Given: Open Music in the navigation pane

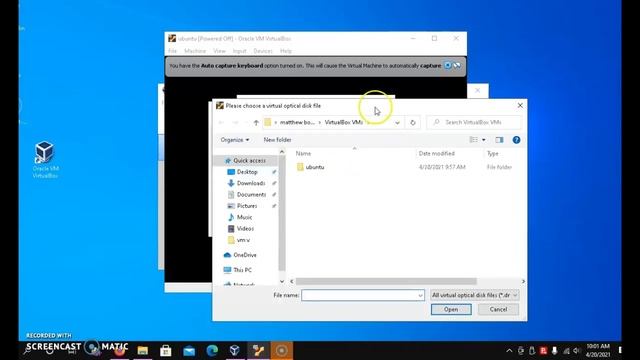Looking at the screenshot, I should tap(244, 218).
